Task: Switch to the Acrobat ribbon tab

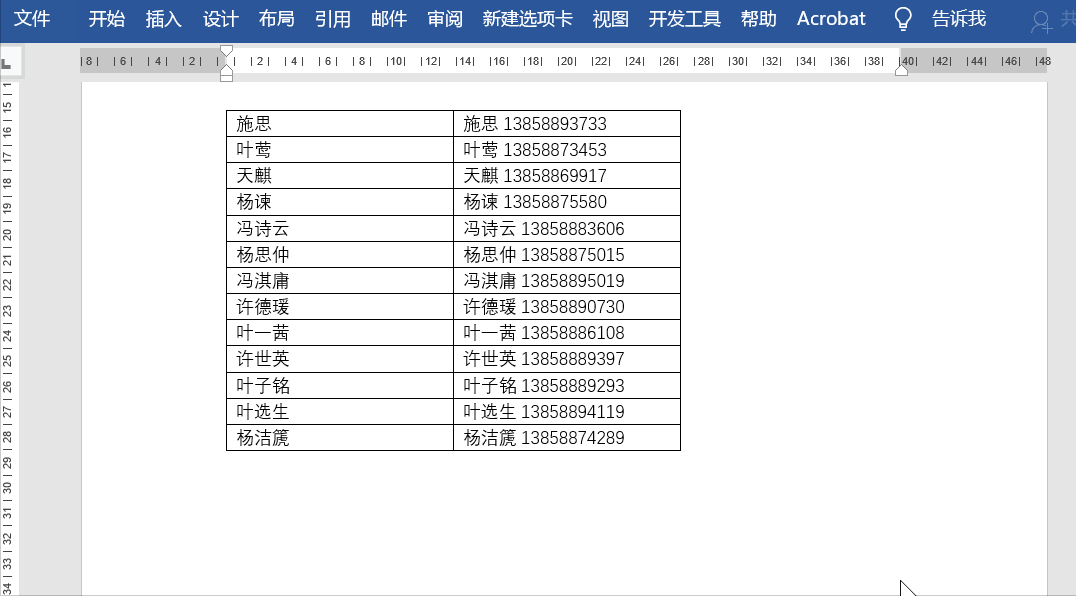Action: tap(831, 18)
